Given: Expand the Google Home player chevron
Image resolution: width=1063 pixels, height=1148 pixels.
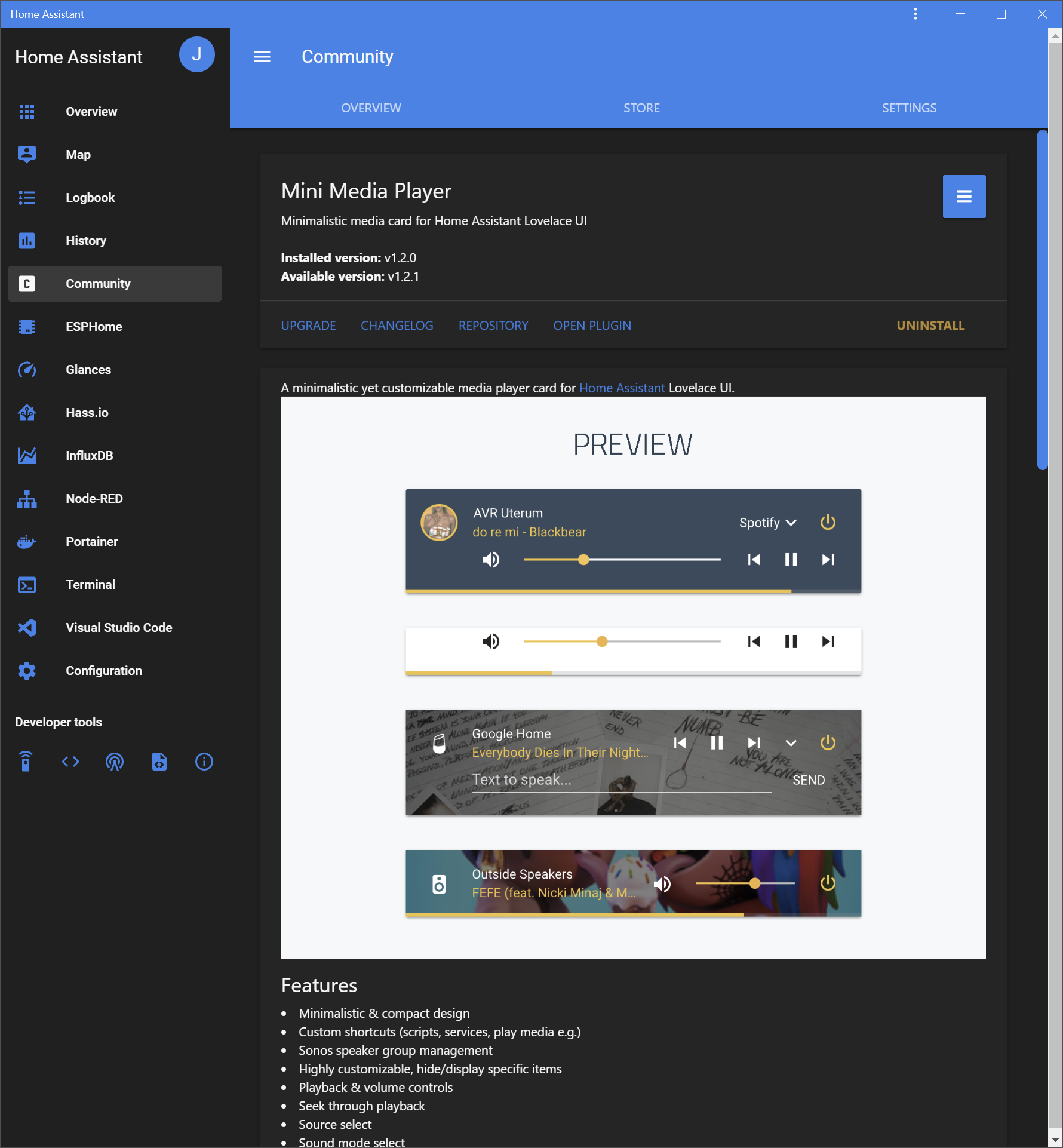Looking at the screenshot, I should coord(791,743).
